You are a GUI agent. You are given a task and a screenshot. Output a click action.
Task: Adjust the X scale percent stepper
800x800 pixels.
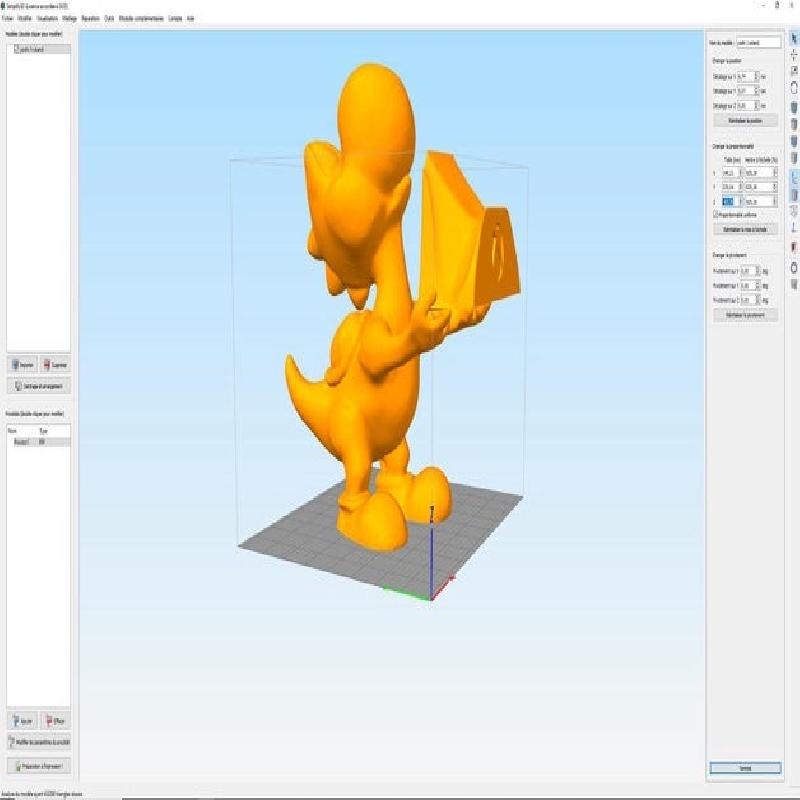[775, 173]
